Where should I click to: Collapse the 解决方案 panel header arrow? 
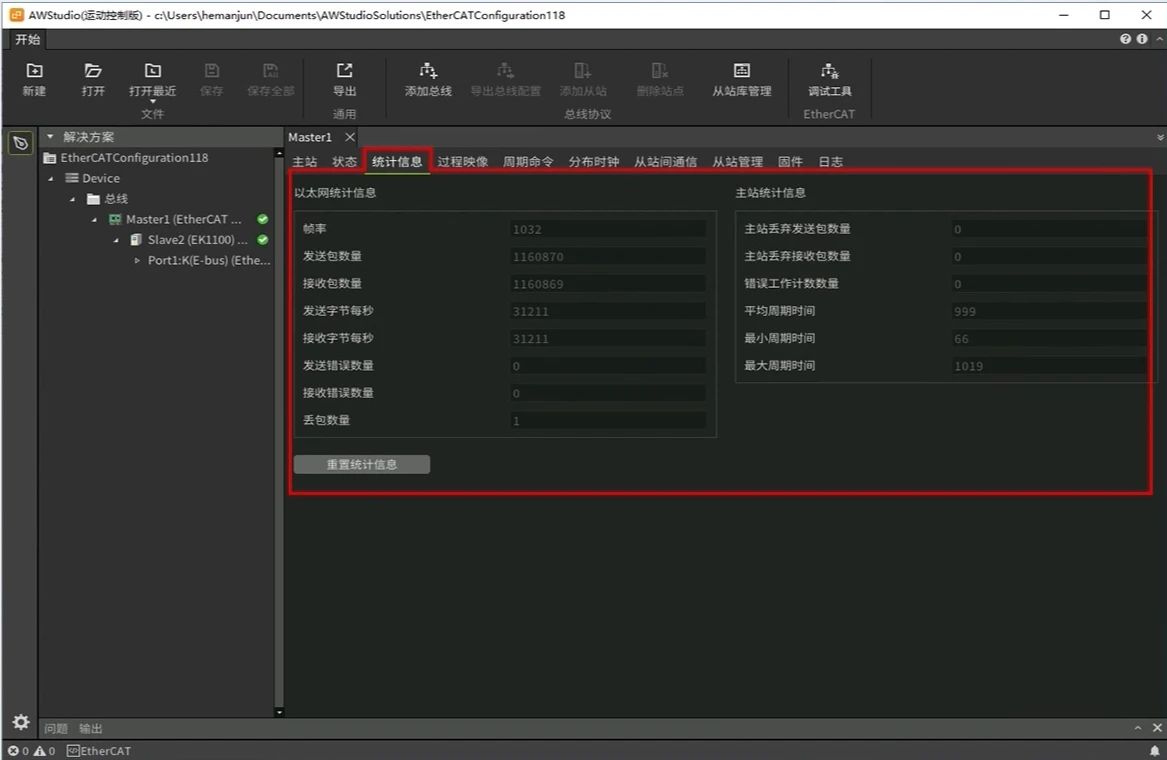tap(50, 136)
